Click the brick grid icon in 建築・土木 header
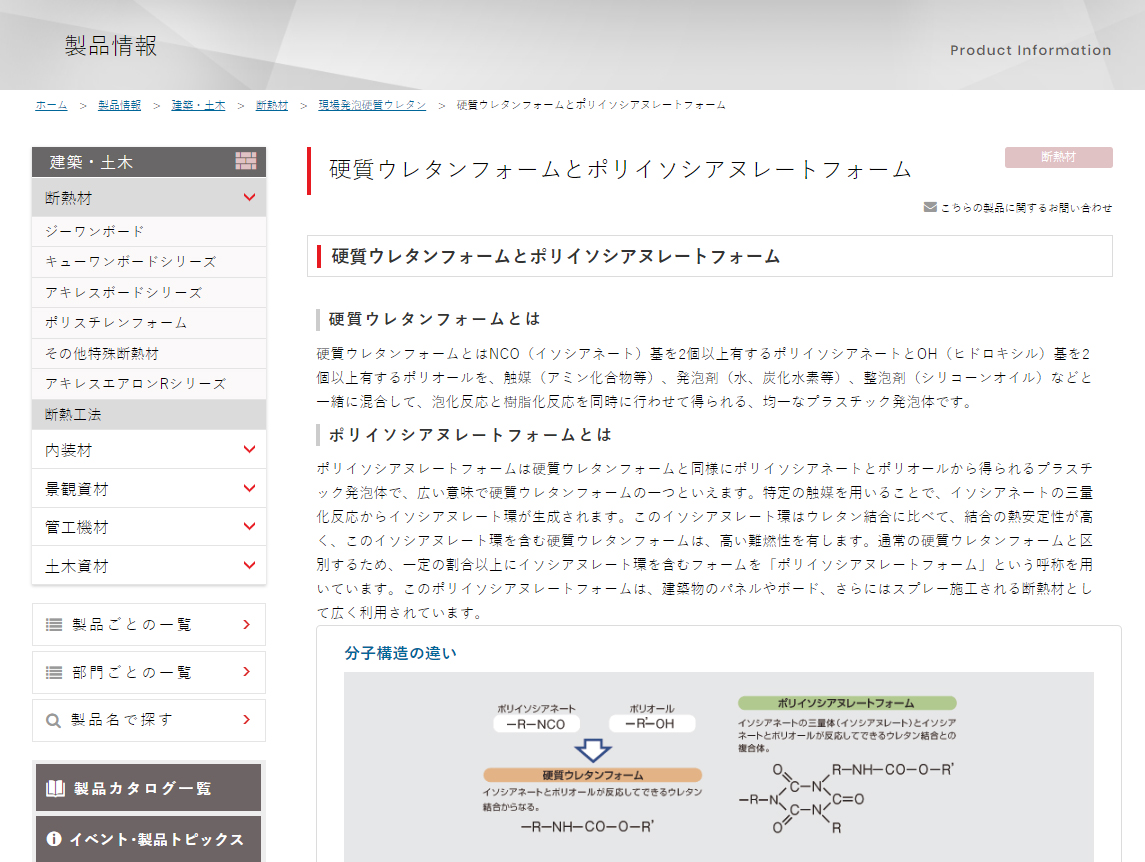 245,161
